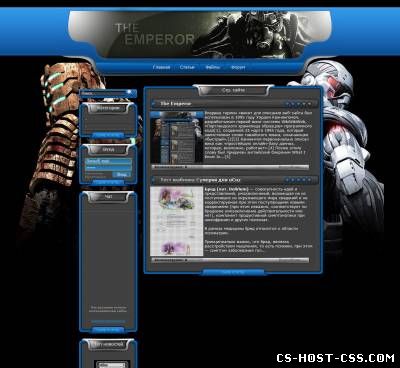This screenshot has height=368, width=400.
Task: Open The Emperor article title link
Action: click(x=176, y=104)
